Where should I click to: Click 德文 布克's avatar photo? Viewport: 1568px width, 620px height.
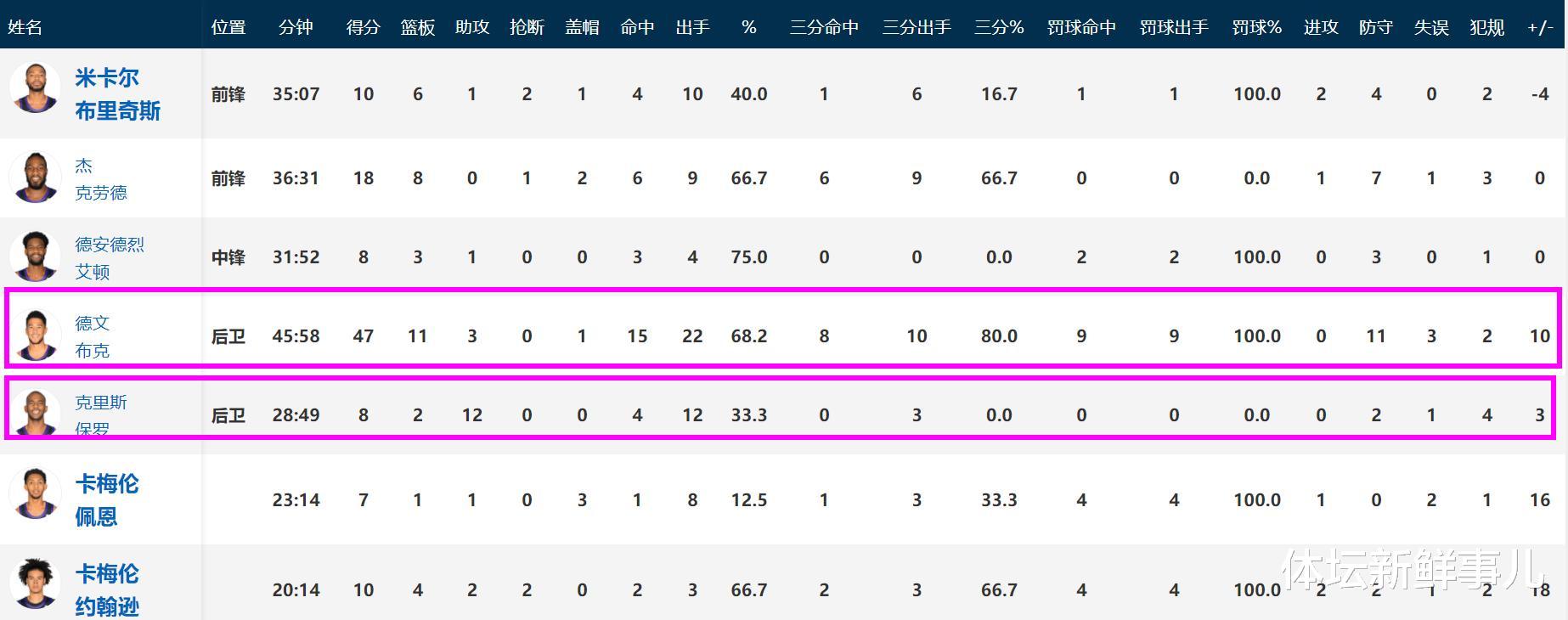point(35,335)
